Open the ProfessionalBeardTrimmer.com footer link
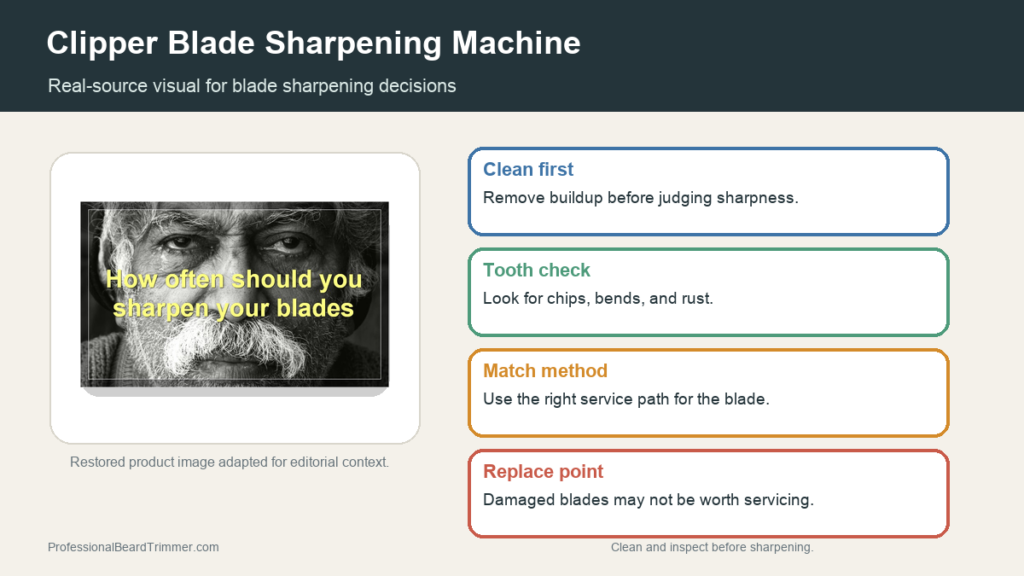The image size is (1024, 576). point(133,547)
